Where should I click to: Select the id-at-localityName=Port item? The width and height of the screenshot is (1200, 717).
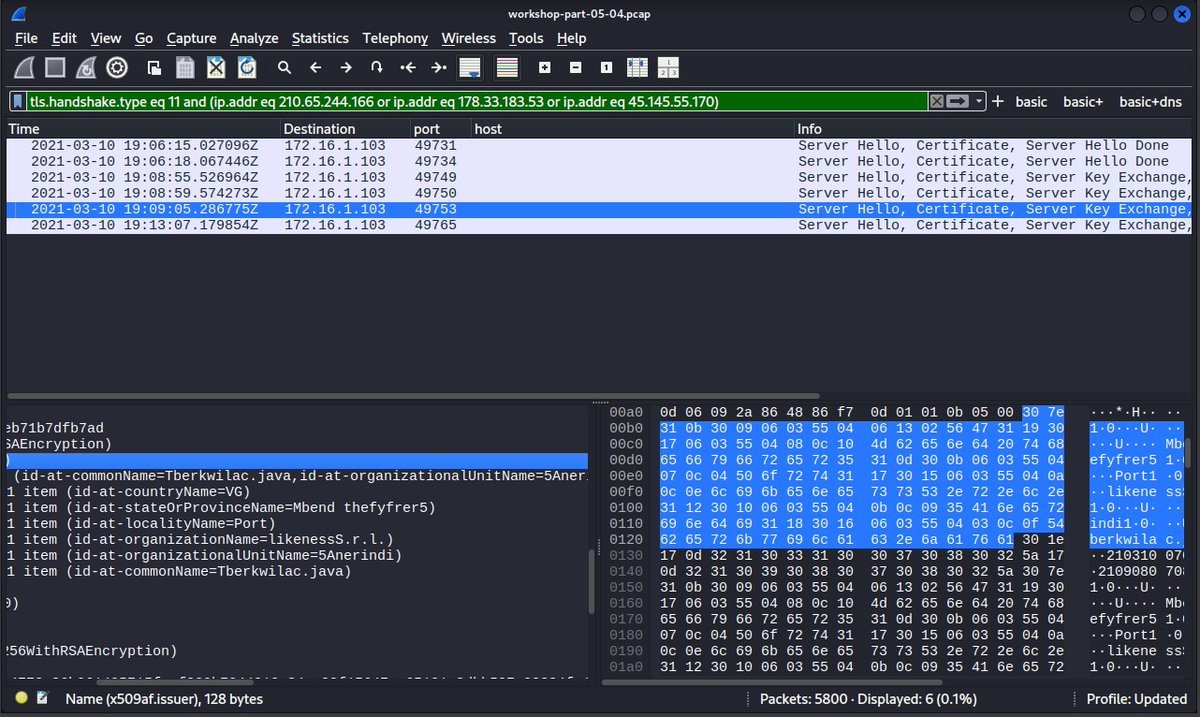pos(297,524)
